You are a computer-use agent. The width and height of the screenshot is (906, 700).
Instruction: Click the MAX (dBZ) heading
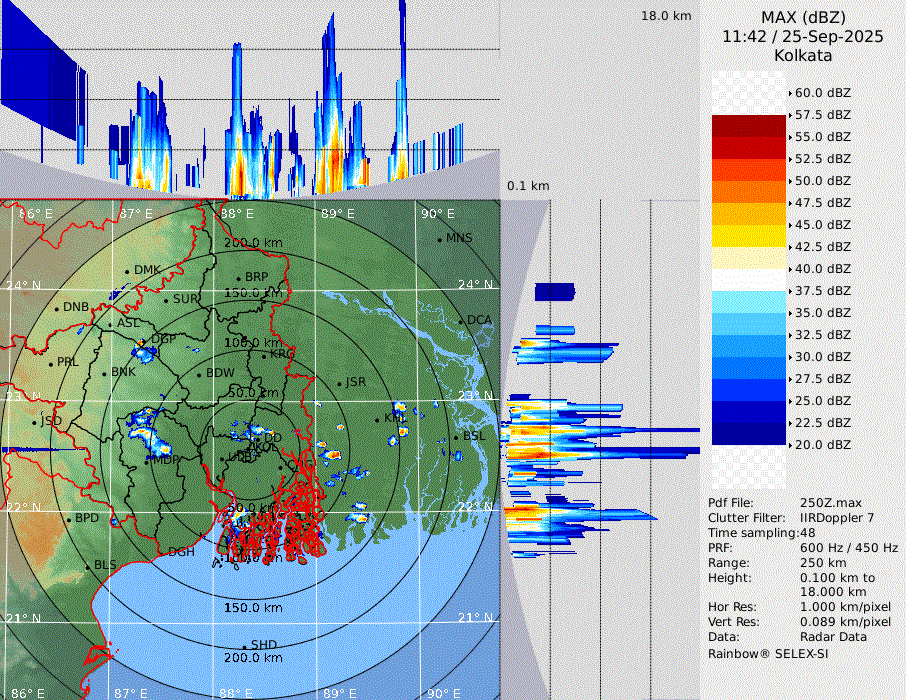(802, 17)
